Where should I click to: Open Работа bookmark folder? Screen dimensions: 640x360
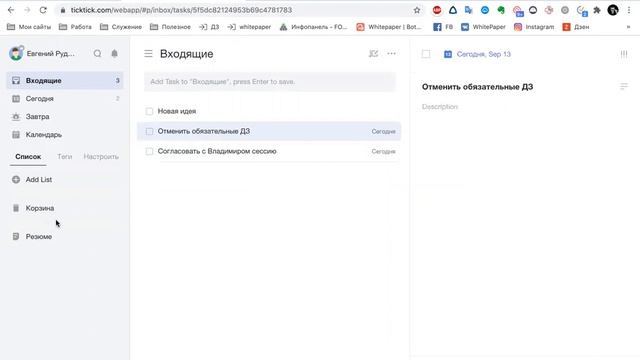pos(75,27)
